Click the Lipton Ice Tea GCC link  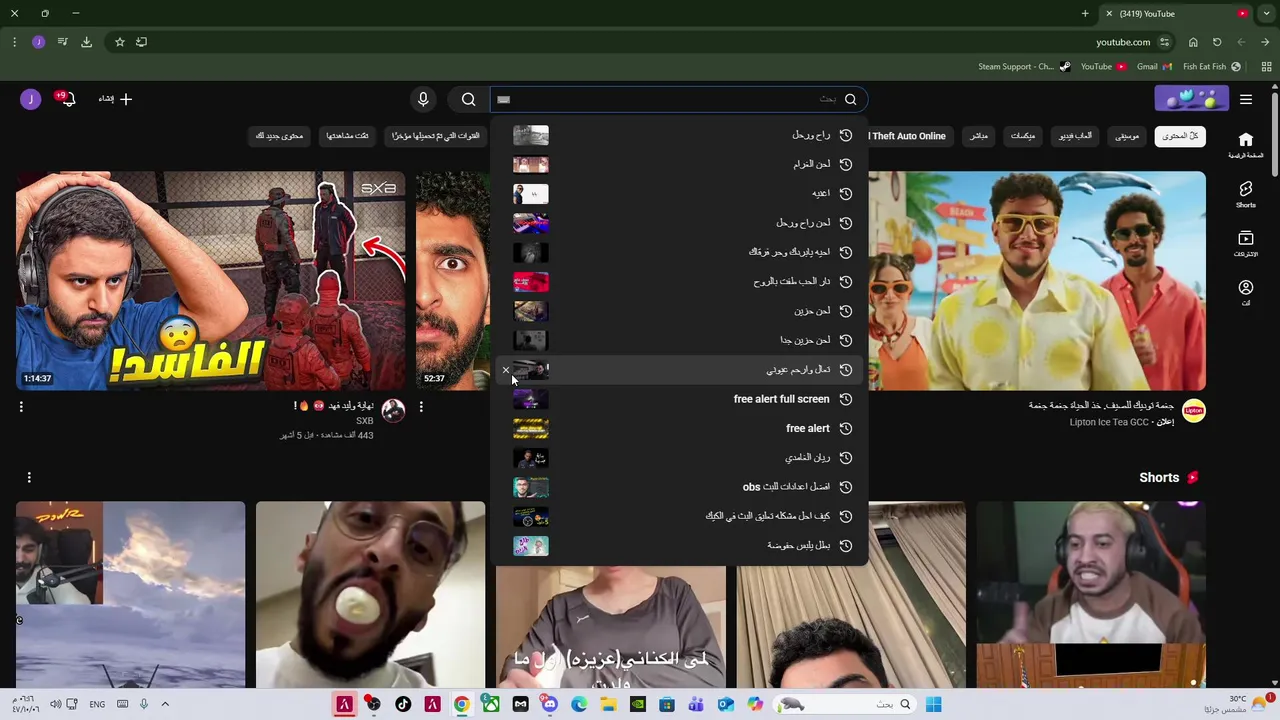tap(1109, 422)
